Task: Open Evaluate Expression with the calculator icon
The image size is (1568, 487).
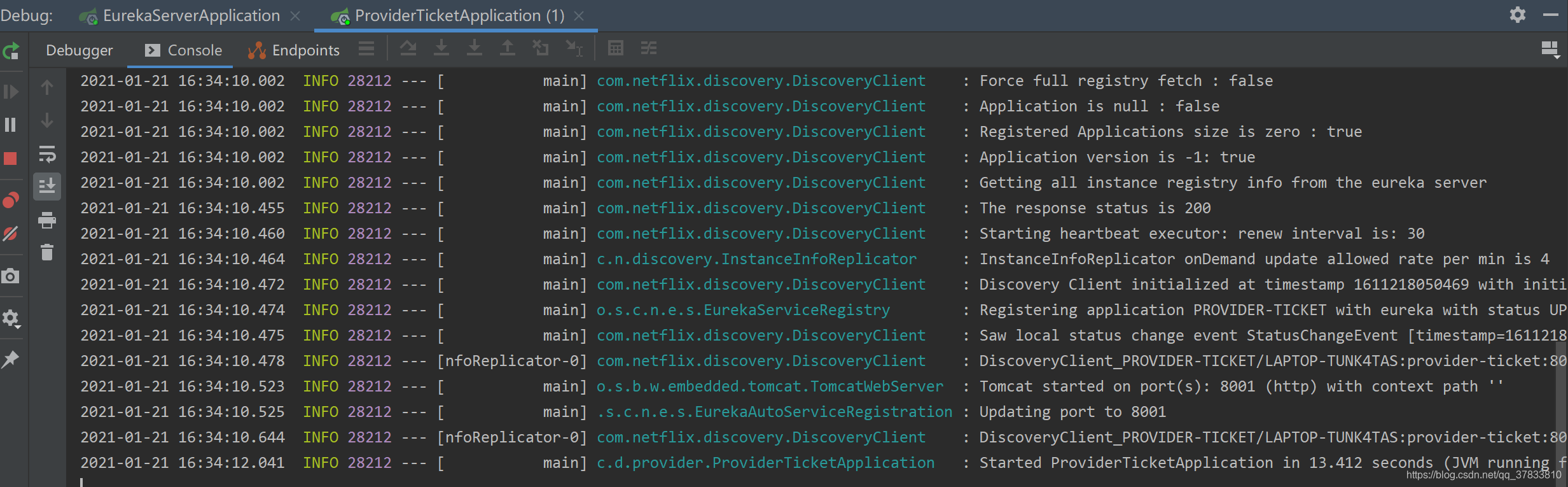Action: click(x=616, y=48)
